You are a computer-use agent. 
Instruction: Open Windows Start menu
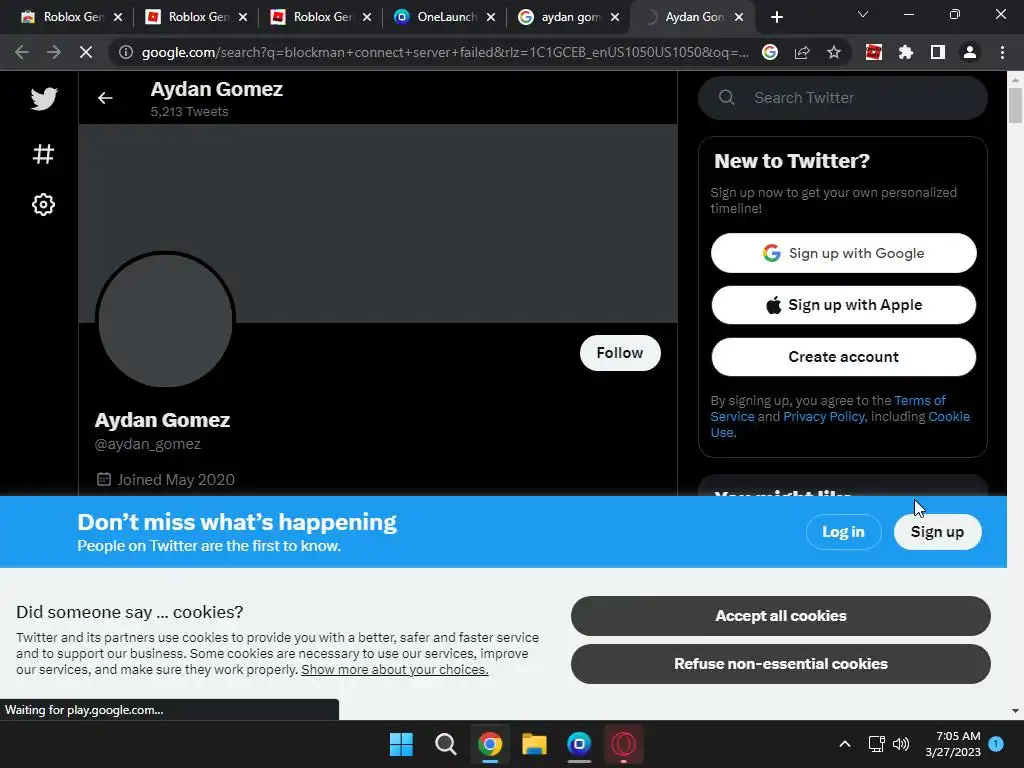coord(401,744)
